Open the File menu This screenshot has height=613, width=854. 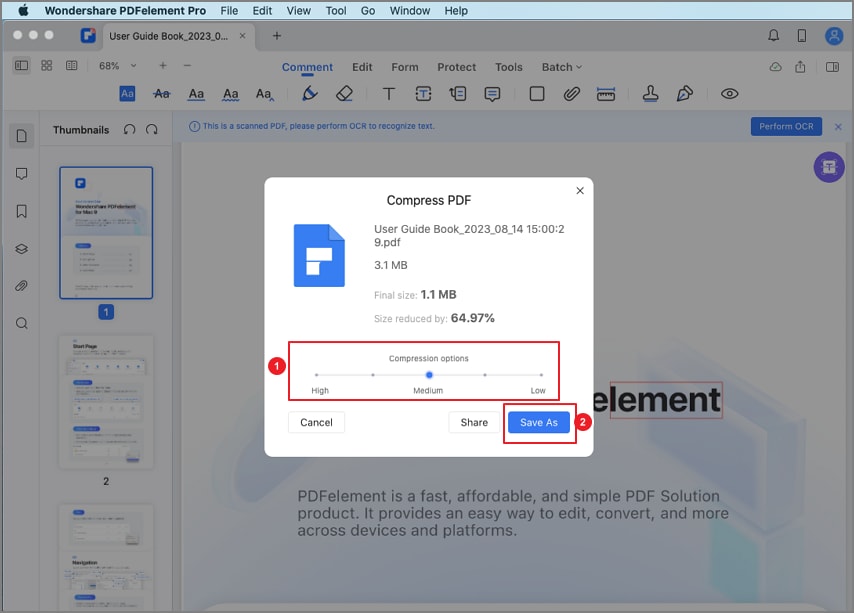(229, 10)
